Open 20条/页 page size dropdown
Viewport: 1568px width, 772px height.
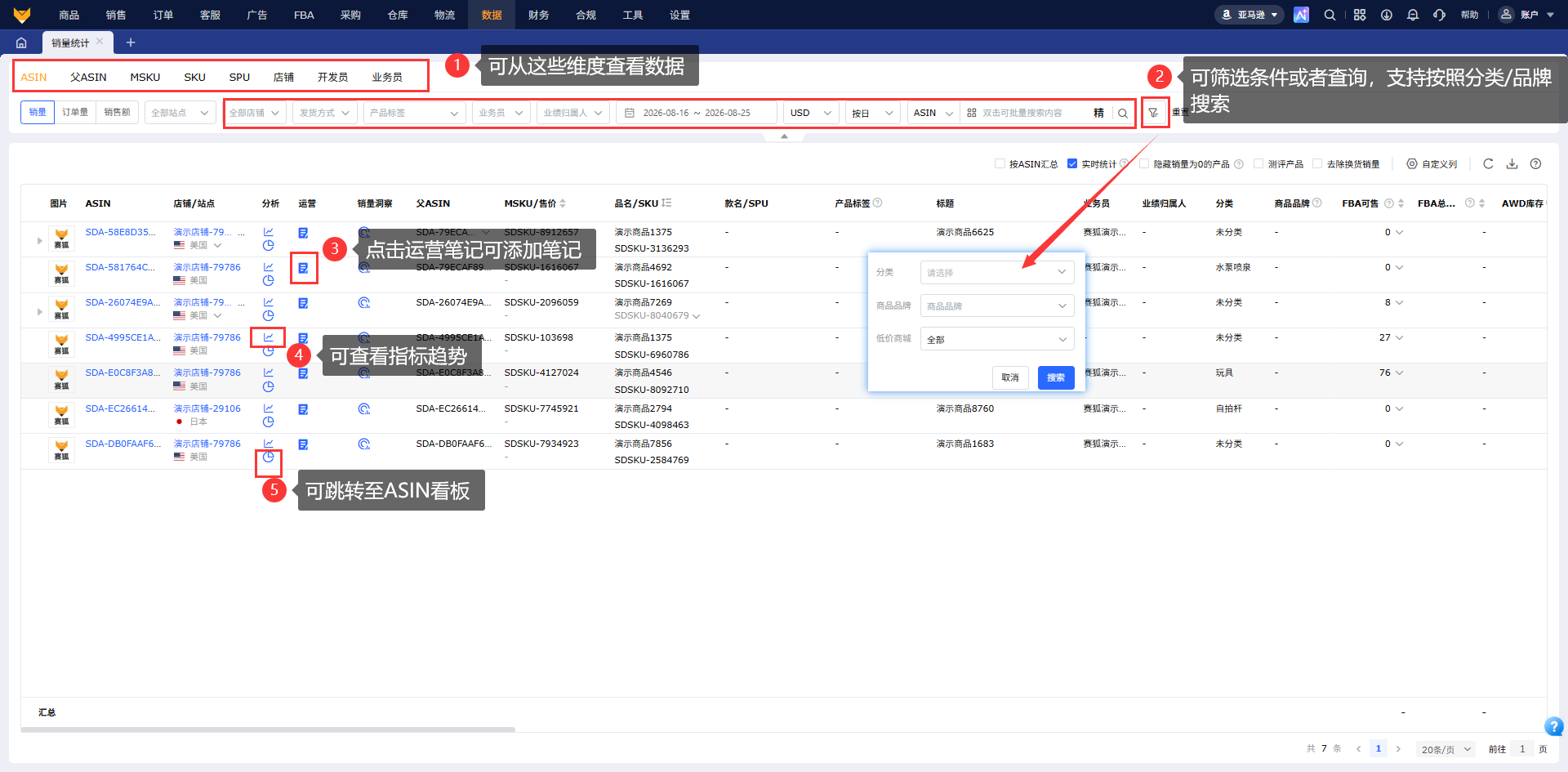[x=1445, y=749]
